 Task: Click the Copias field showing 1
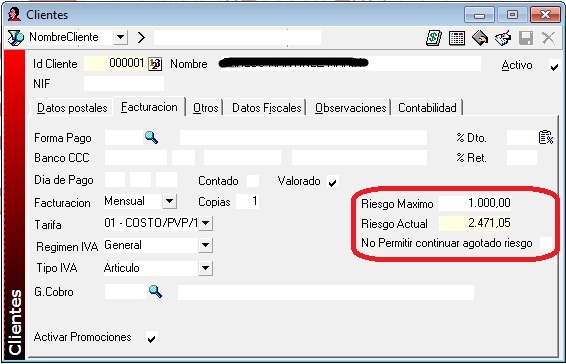point(247,201)
